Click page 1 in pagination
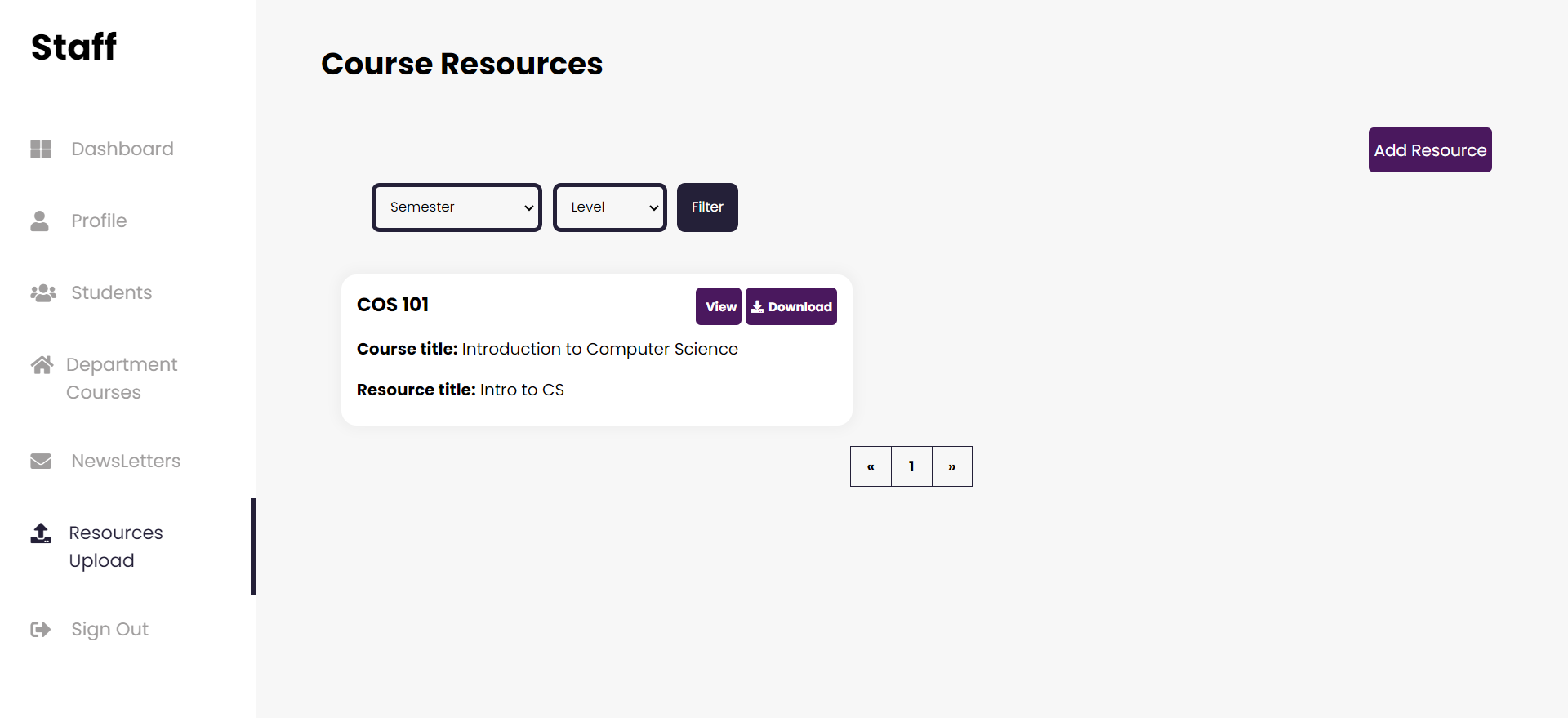 (911, 466)
